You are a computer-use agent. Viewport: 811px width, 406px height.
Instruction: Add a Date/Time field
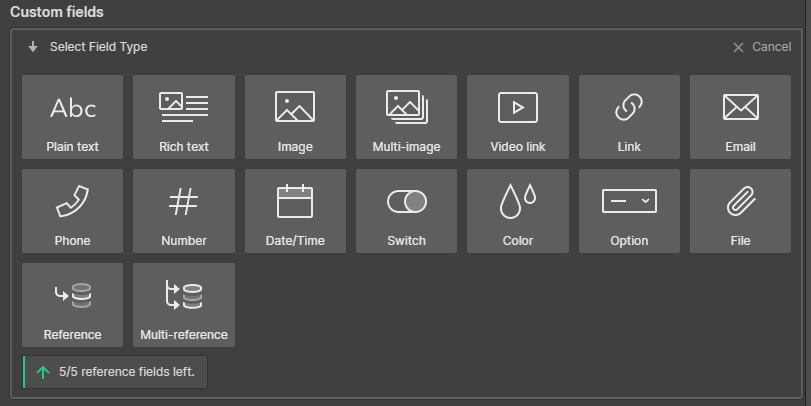[x=295, y=211]
